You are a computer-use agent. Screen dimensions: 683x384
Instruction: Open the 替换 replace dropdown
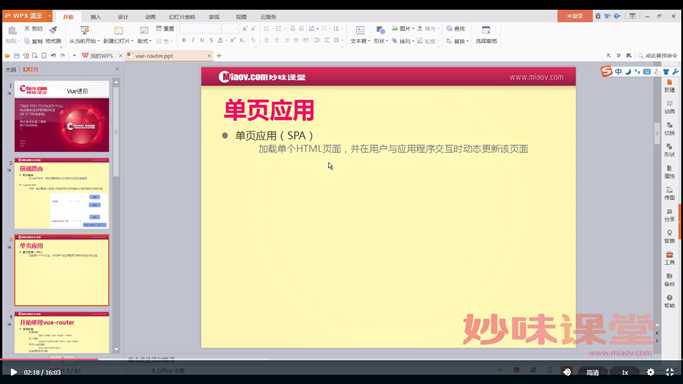coord(457,41)
